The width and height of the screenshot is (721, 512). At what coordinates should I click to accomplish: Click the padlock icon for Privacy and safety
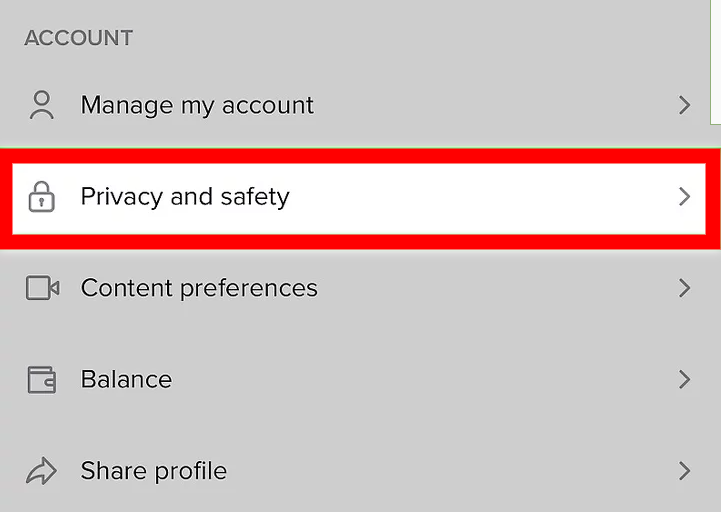tap(41, 197)
